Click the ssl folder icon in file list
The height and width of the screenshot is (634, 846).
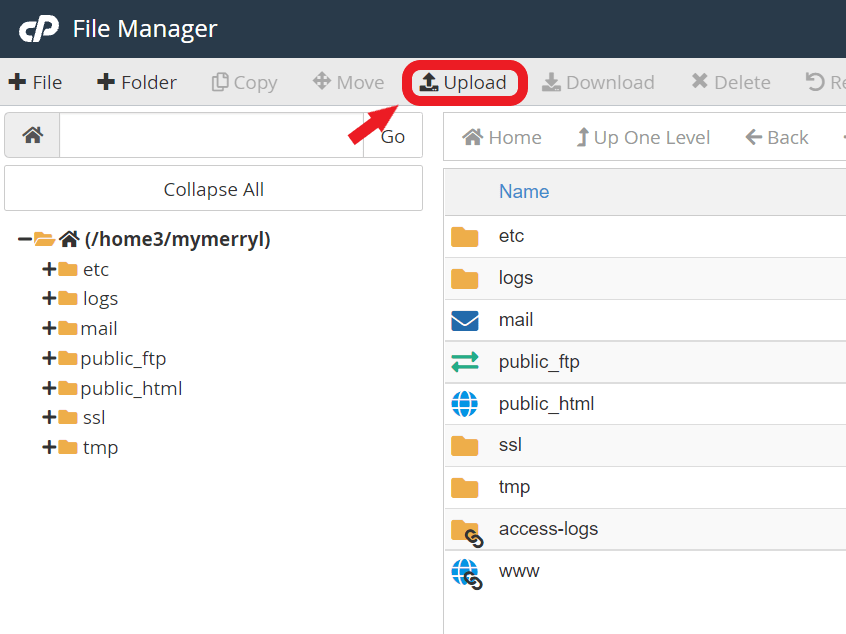[465, 446]
